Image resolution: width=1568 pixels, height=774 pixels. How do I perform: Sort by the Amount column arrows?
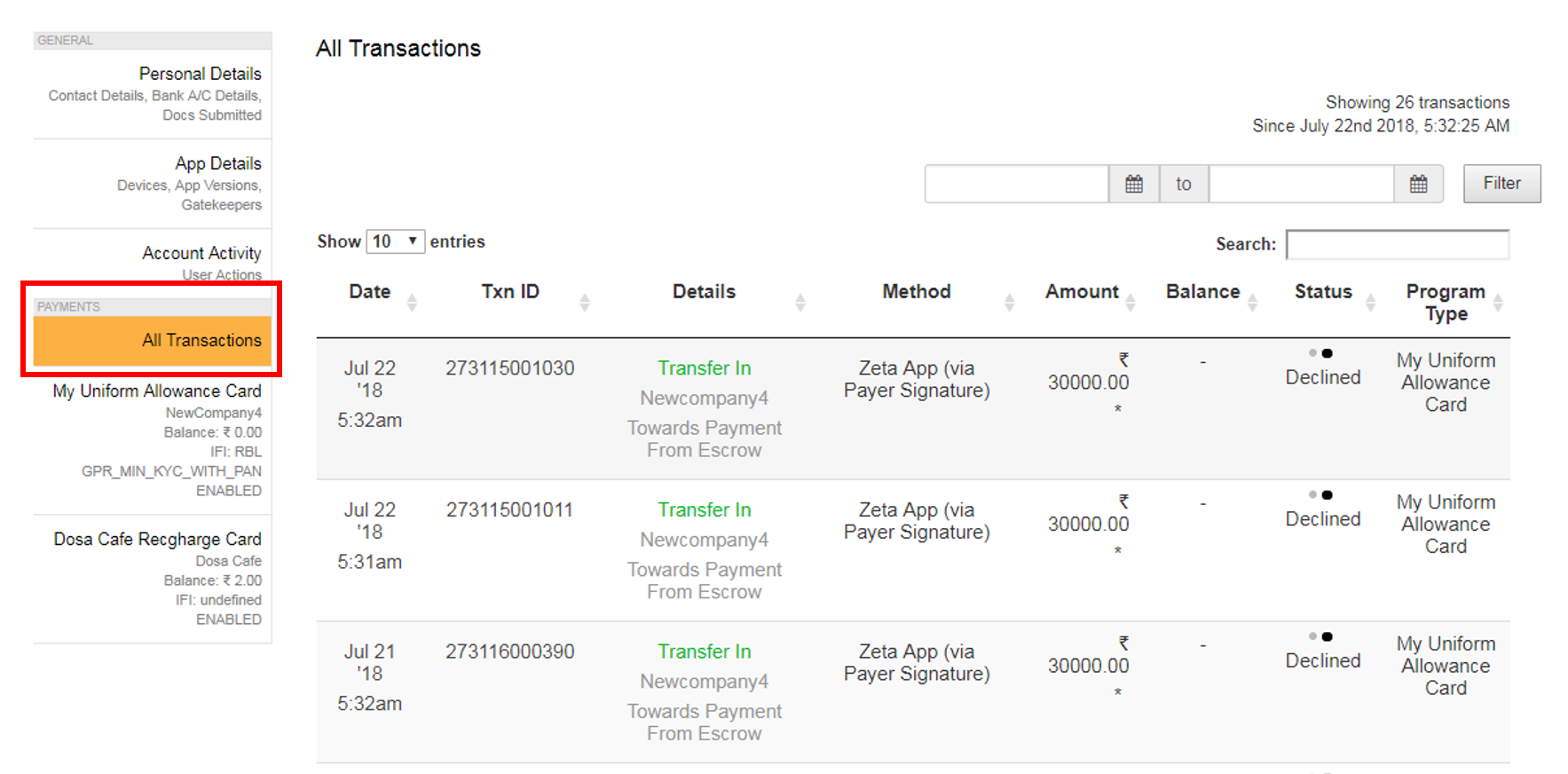coord(1130,303)
